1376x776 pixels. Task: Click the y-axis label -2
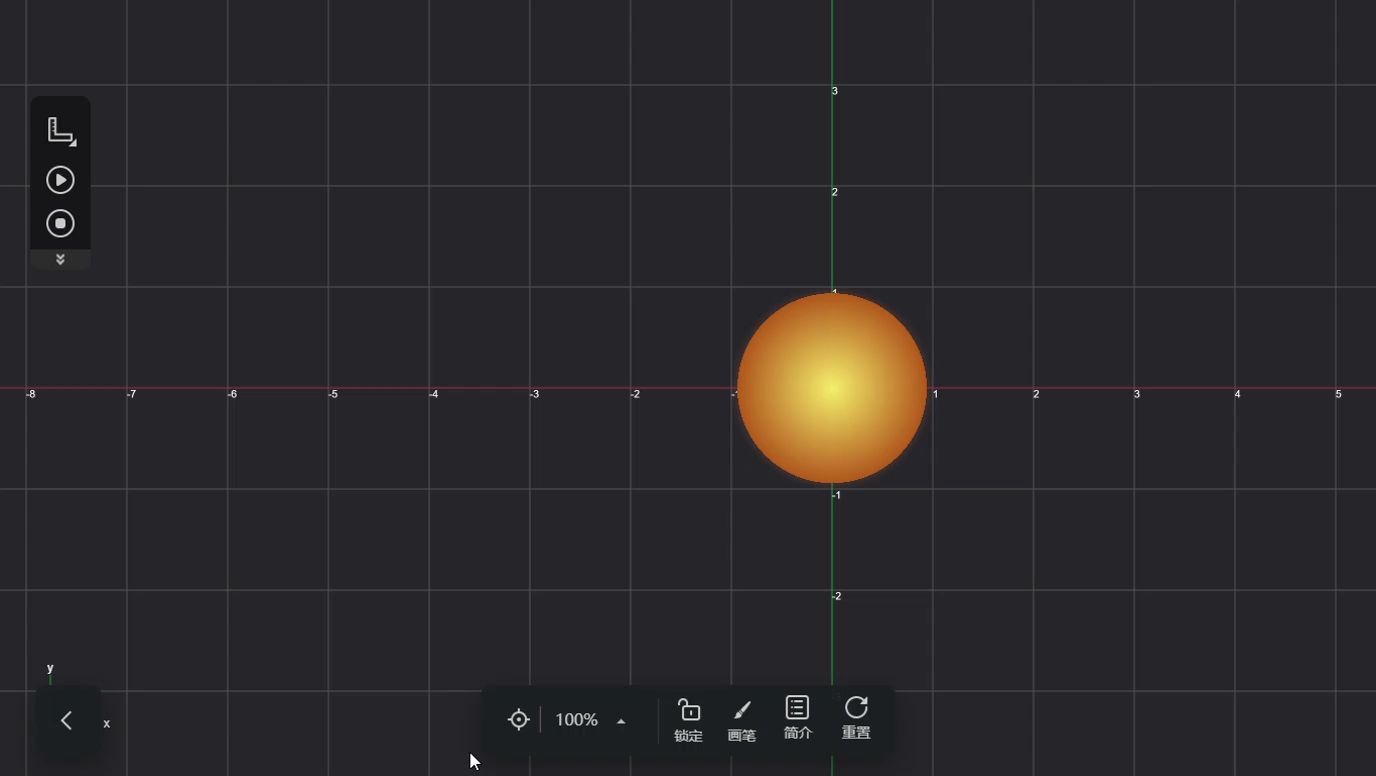pos(837,596)
